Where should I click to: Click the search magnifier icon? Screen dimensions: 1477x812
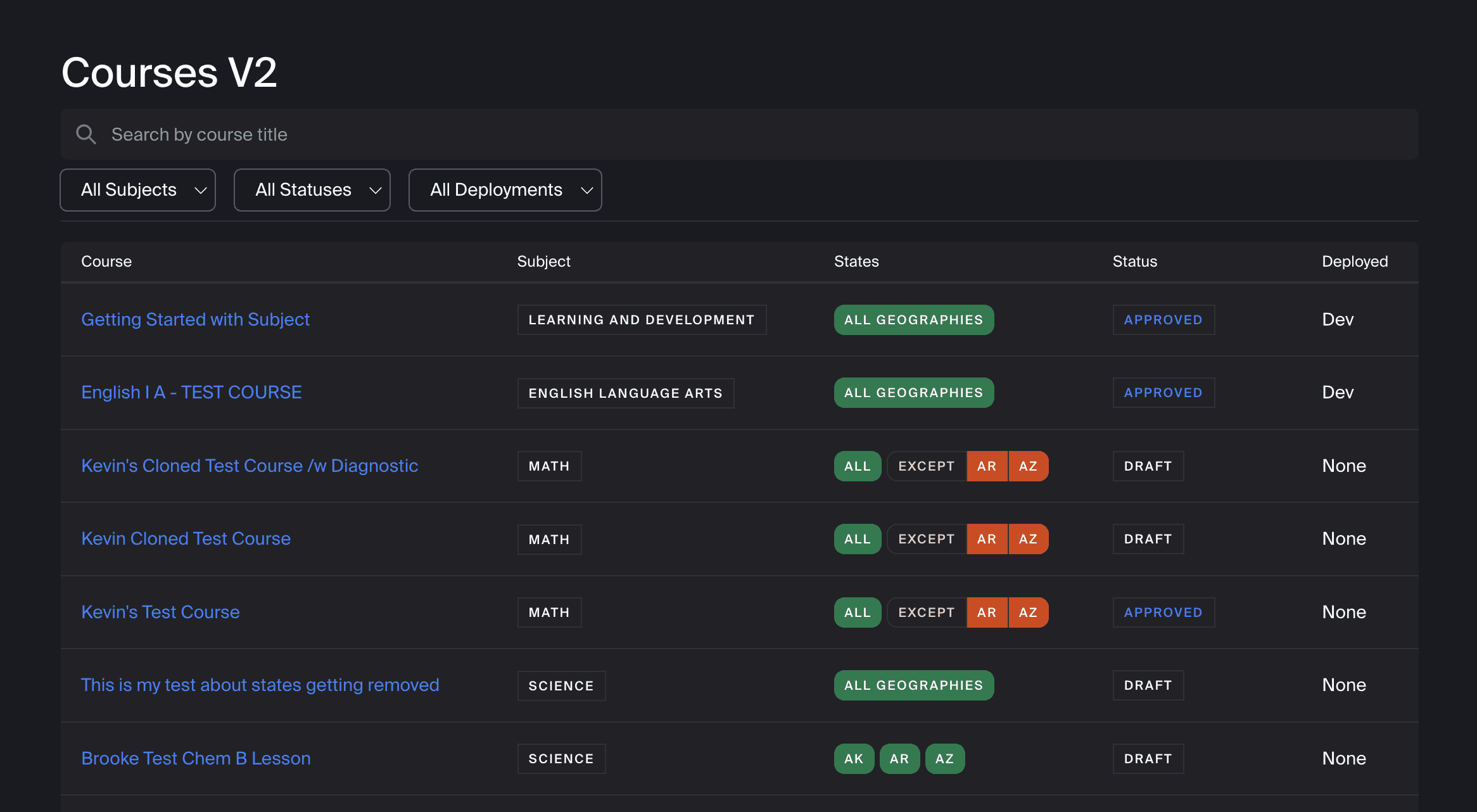point(86,134)
